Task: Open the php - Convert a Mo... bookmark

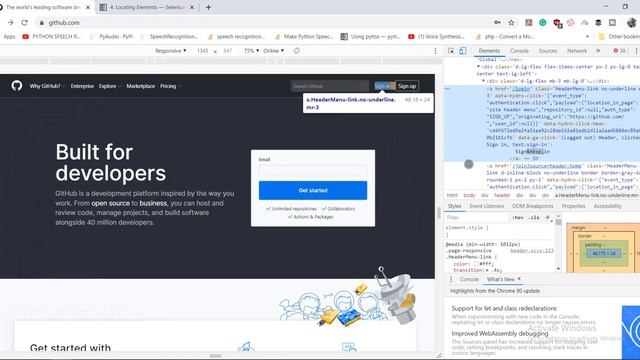Action: point(504,37)
